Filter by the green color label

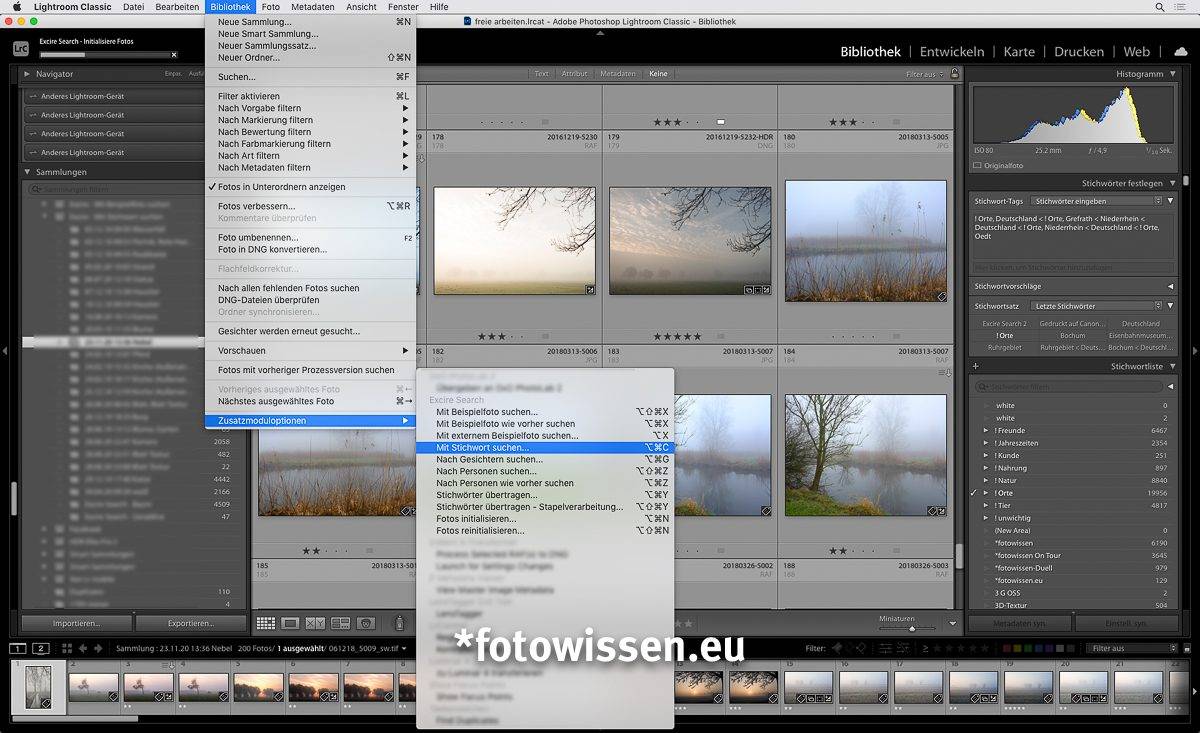1030,648
